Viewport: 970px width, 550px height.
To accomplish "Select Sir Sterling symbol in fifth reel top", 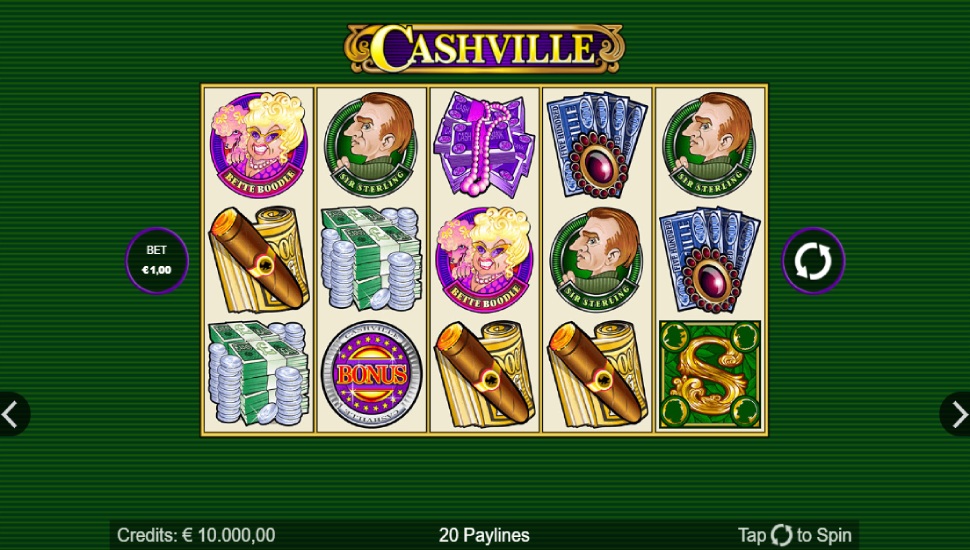I will [710, 144].
